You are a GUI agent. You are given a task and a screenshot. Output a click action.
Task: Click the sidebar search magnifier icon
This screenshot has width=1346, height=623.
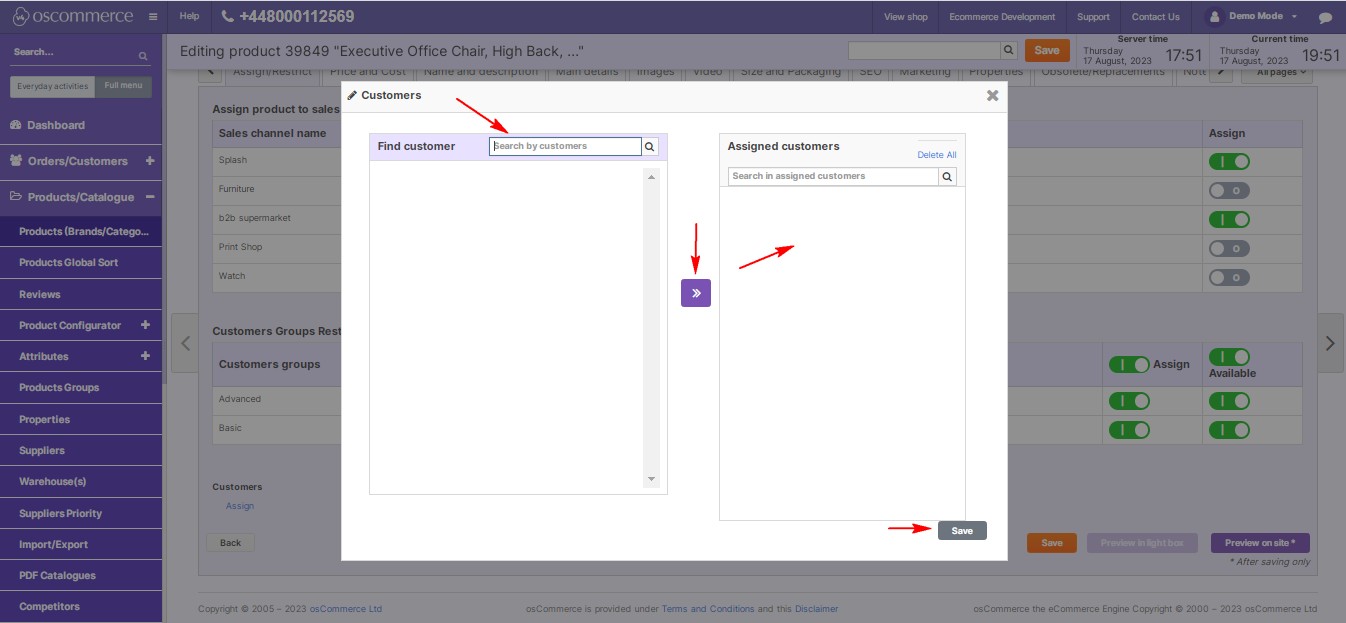click(143, 56)
